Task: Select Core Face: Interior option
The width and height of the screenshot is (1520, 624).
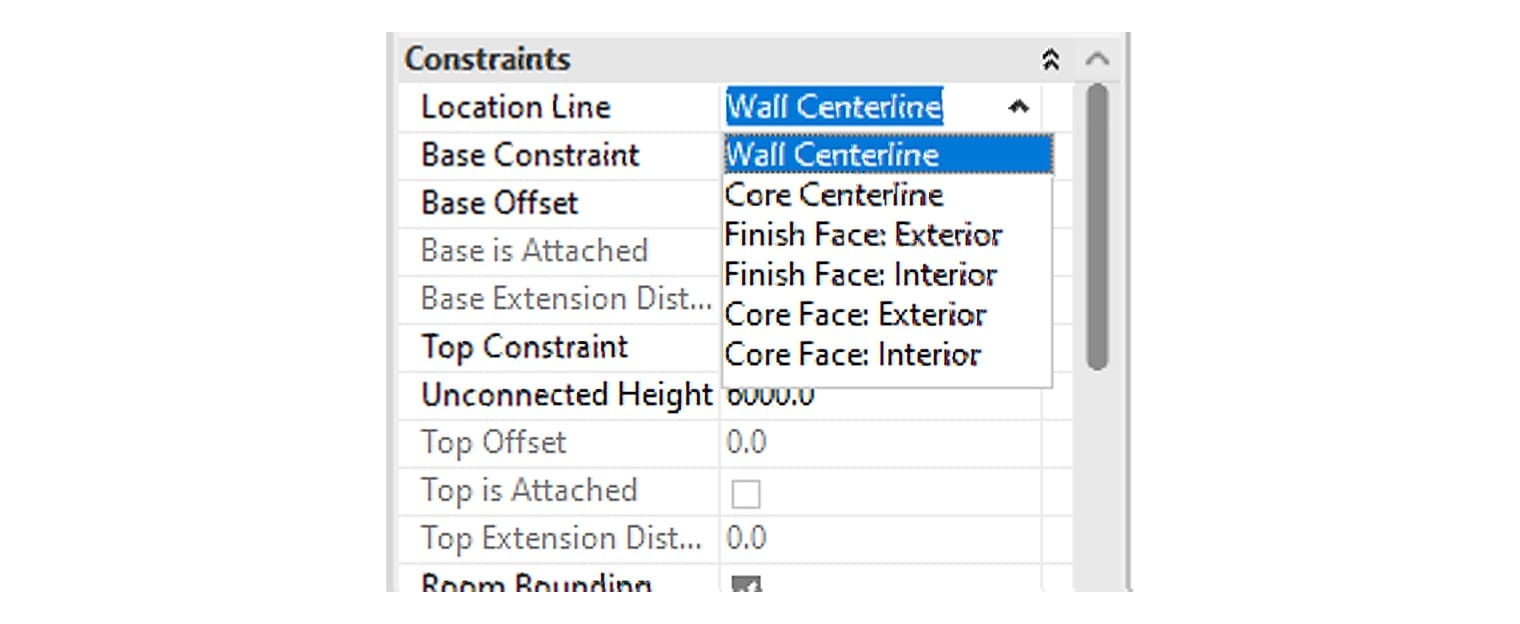Action: 887,354
